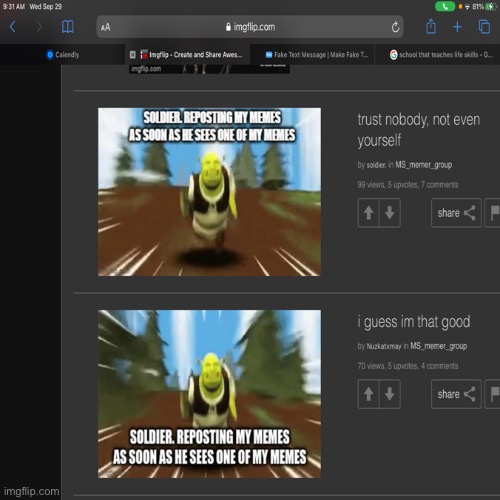Tap the 'Wed Sep 29' date text
Screen dimensions: 500x500
tap(46, 6)
